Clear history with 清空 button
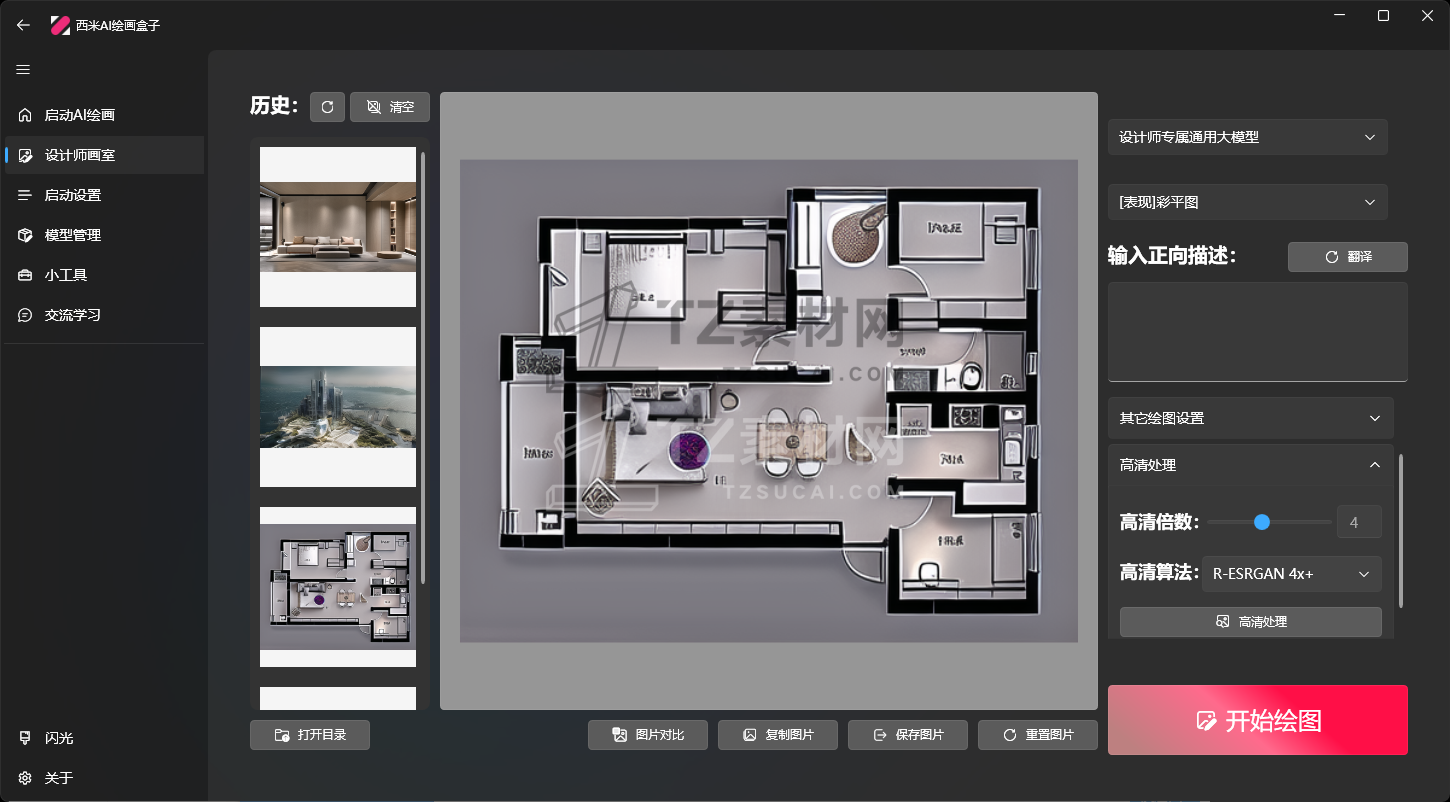This screenshot has height=802, width=1450. coord(390,107)
